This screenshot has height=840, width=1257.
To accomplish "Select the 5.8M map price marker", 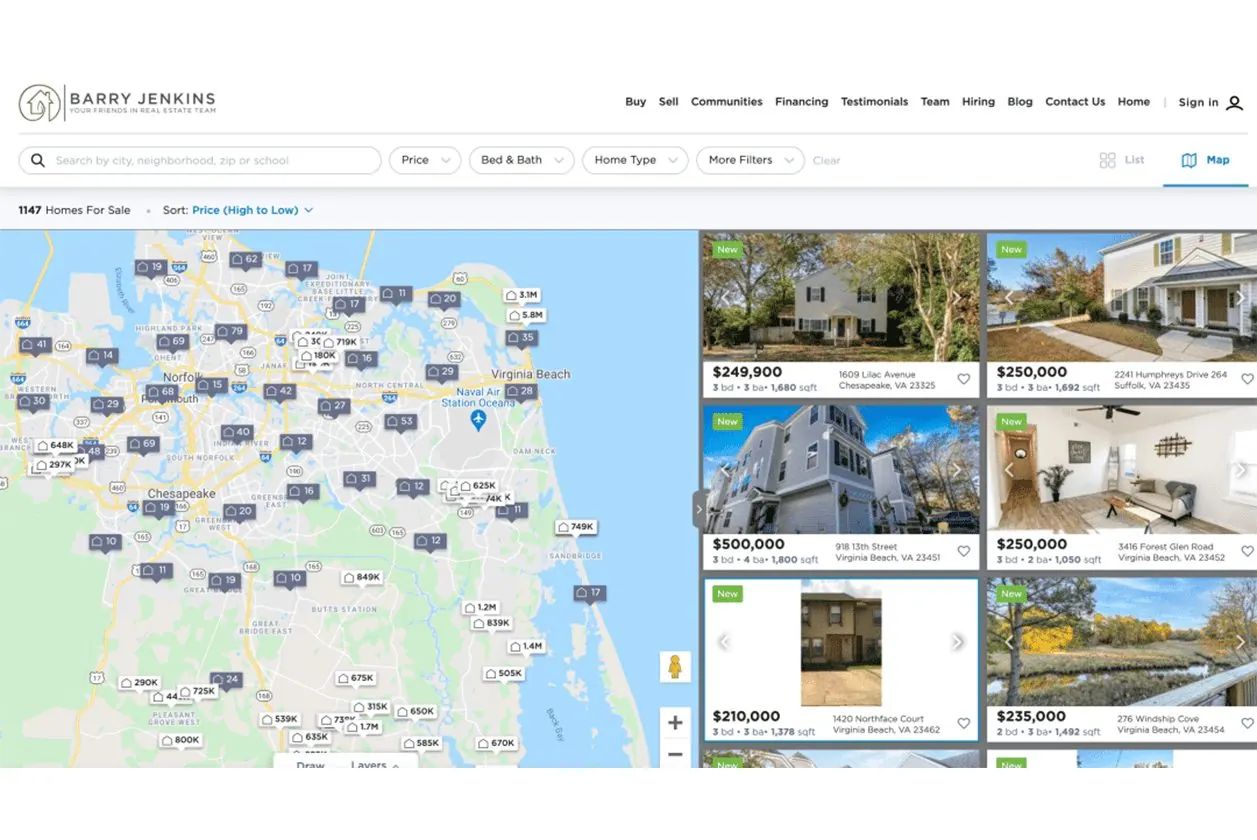I will point(525,316).
